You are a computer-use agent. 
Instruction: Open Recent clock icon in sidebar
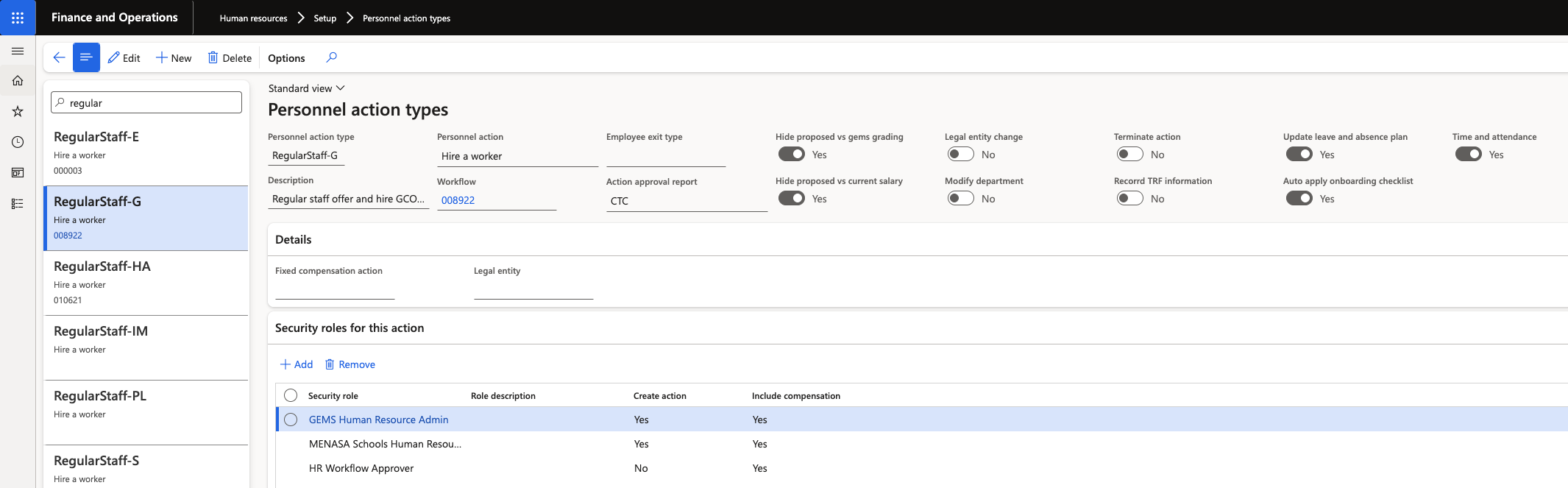tap(18, 142)
